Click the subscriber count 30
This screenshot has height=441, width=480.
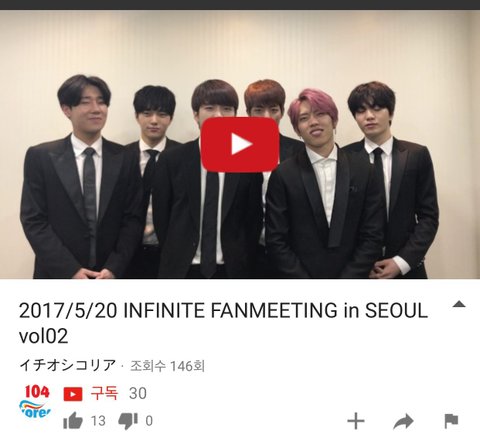[x=138, y=394]
